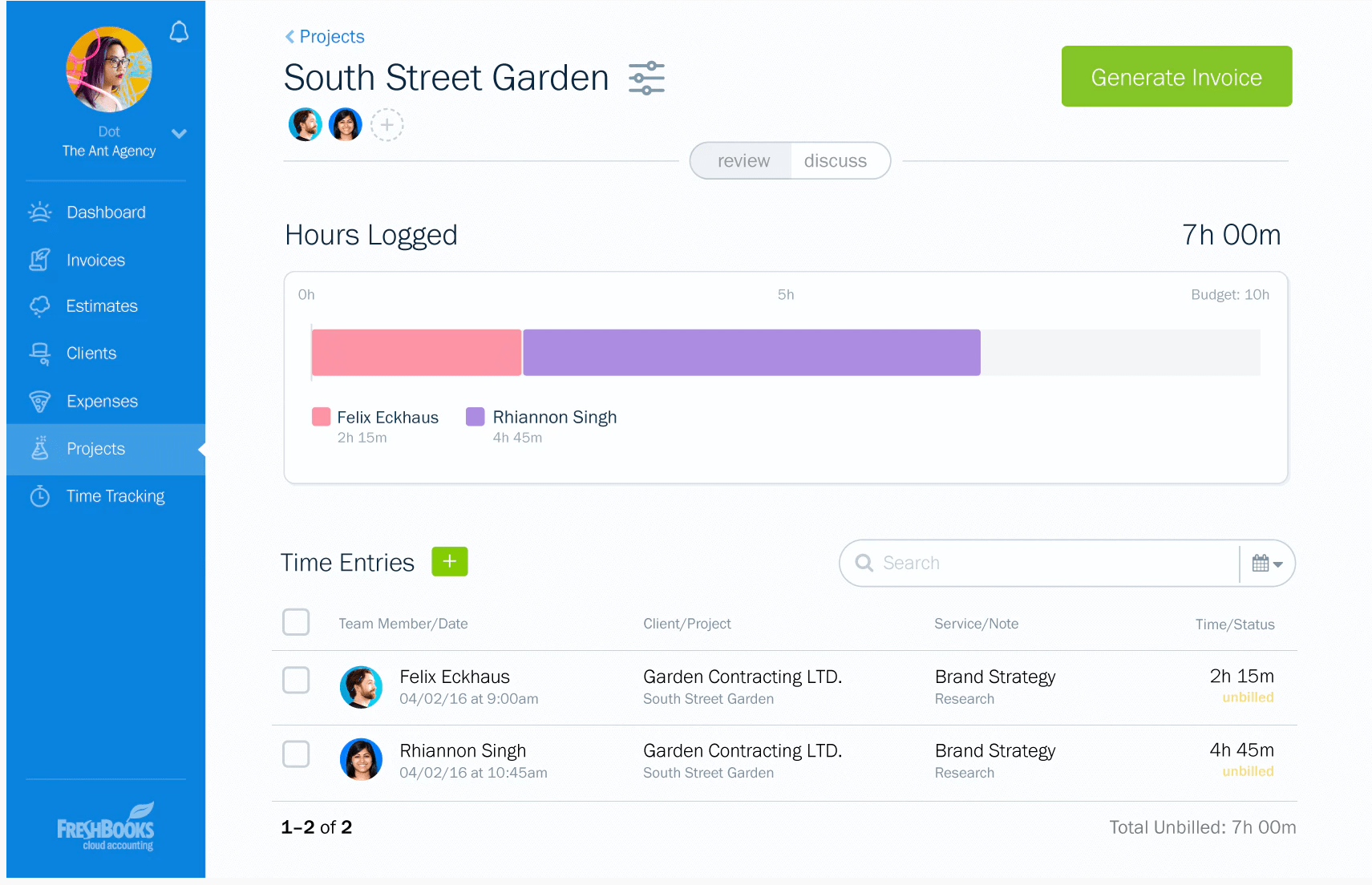Go back to Projects list
Image resolution: width=1372 pixels, height=885 pixels.
pyautogui.click(x=325, y=37)
